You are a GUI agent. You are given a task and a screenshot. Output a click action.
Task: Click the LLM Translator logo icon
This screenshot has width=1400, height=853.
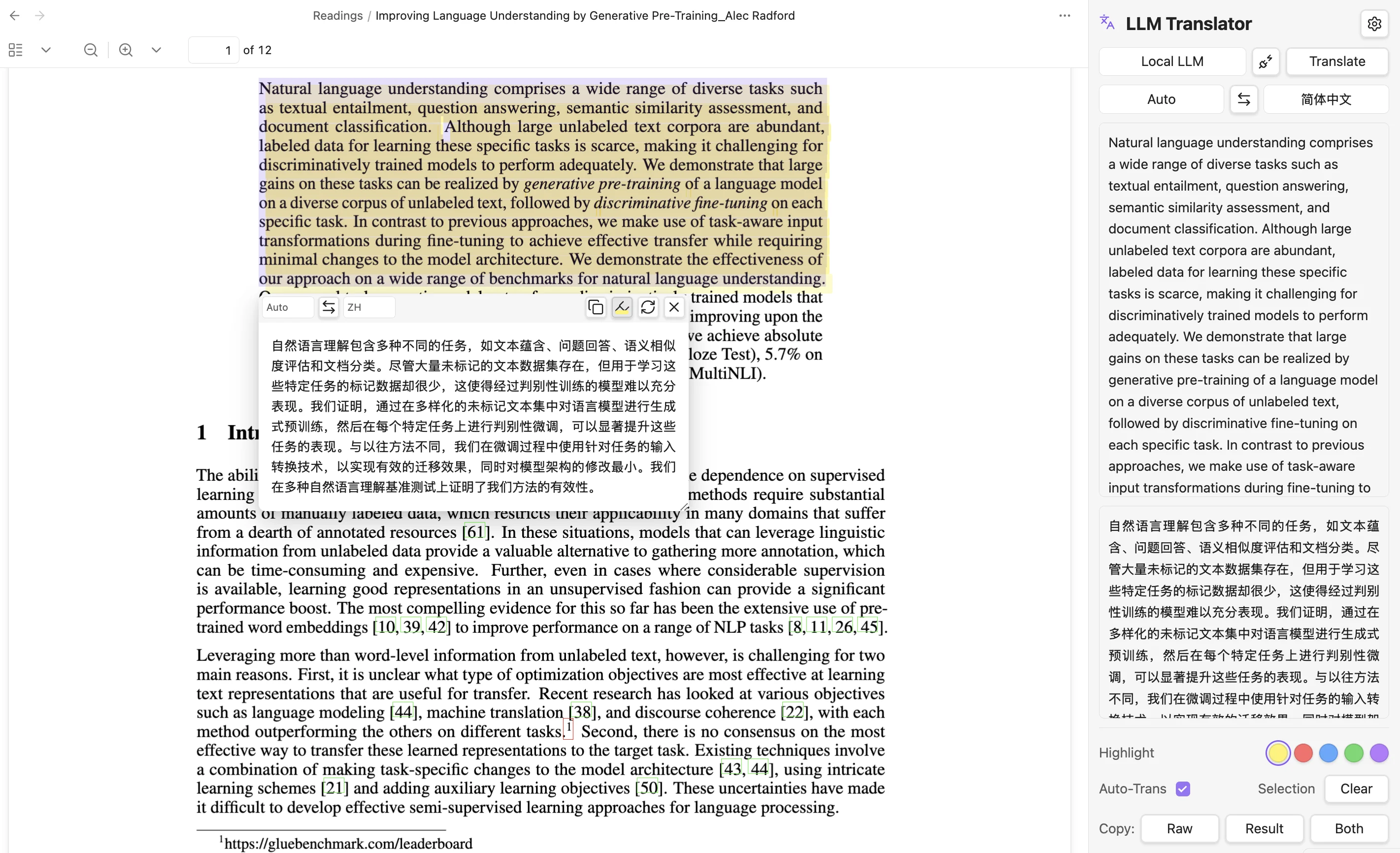point(1107,23)
